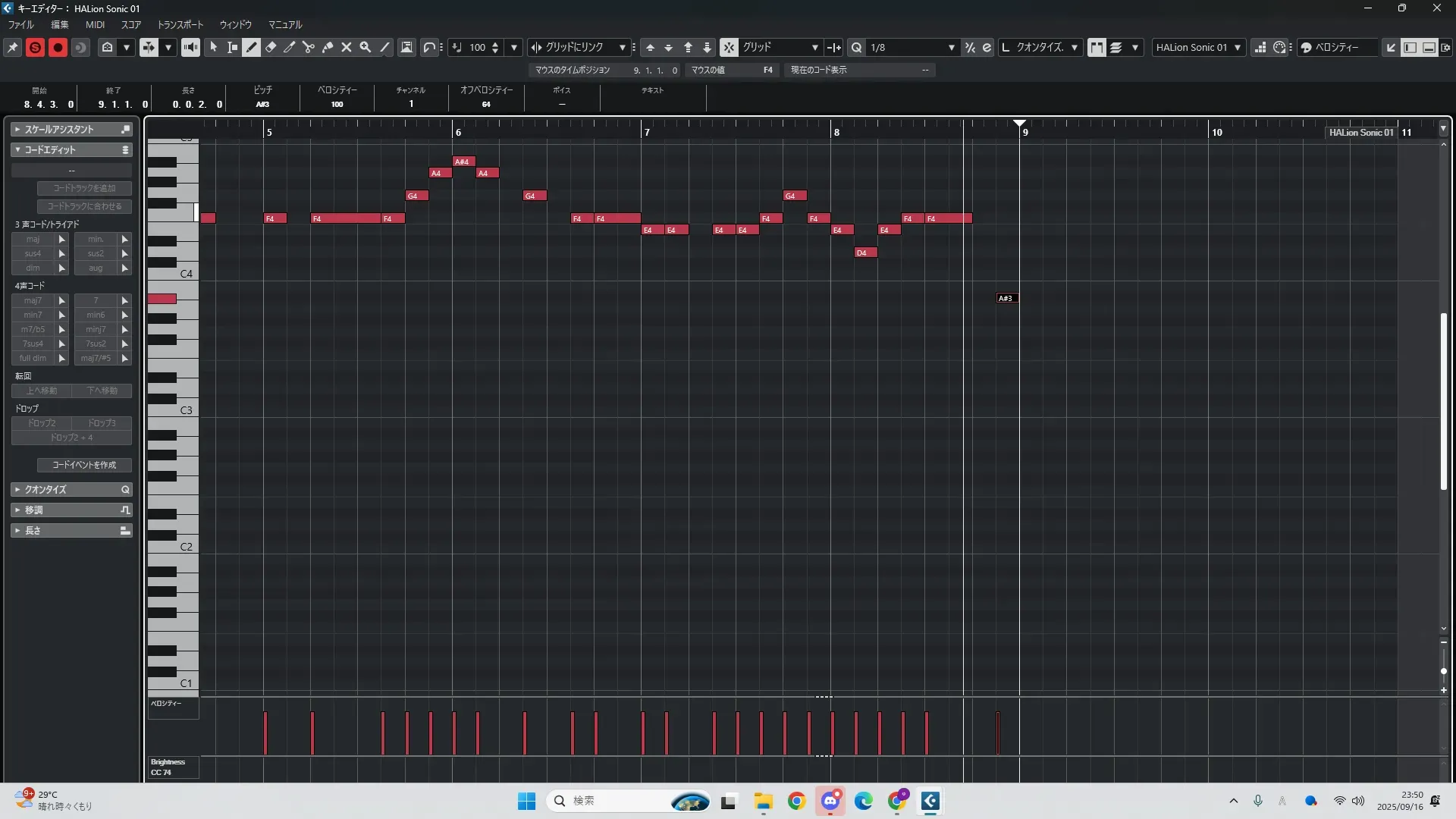
Task: Click the A#3 note in the grid
Action: 1006,298
